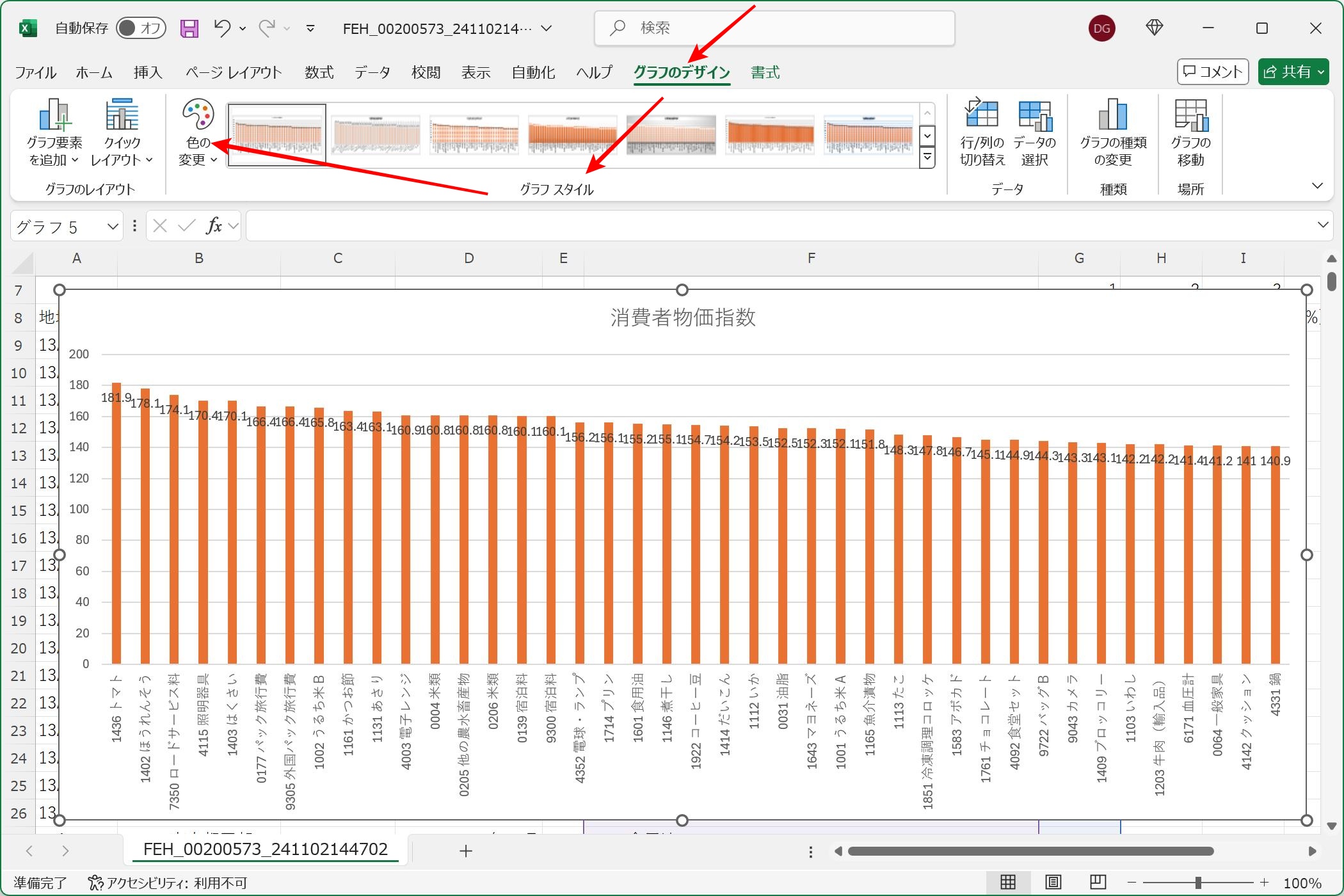Click the previous sheet navigation arrow
This screenshot has height=896, width=1344.
[x=29, y=851]
